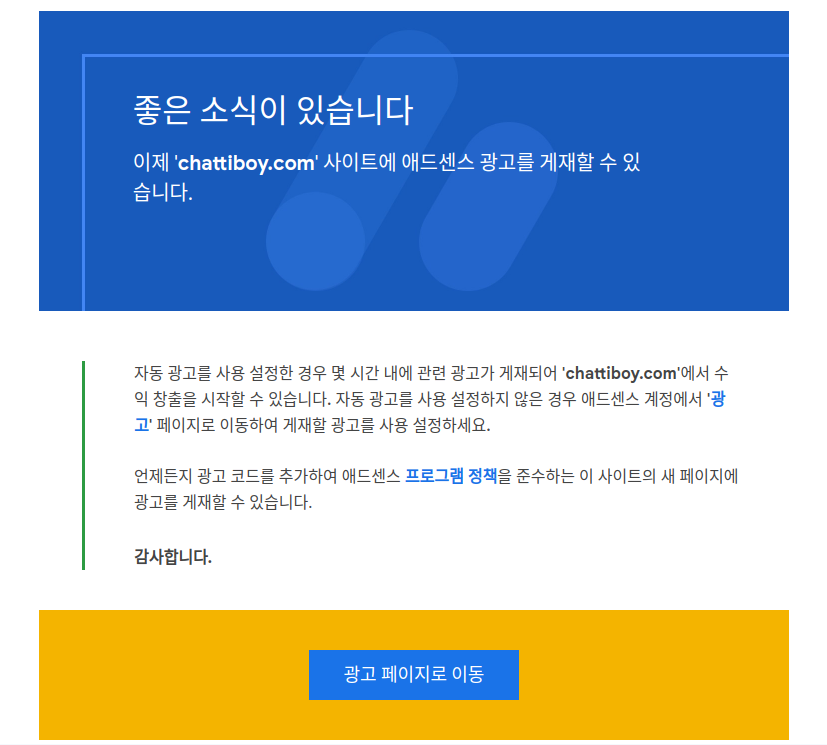
Task: Click the "좋은 소식이 있습니다" heading
Action: coord(272,110)
